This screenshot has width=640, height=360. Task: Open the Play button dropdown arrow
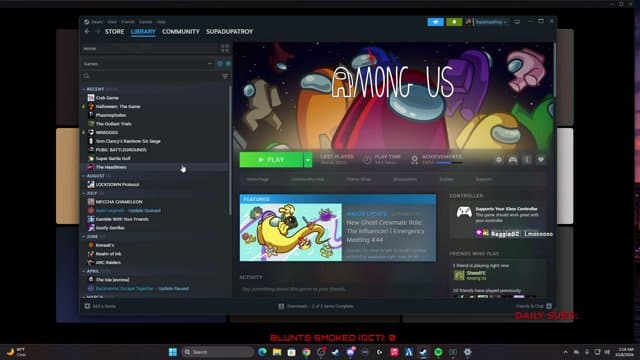tap(308, 160)
